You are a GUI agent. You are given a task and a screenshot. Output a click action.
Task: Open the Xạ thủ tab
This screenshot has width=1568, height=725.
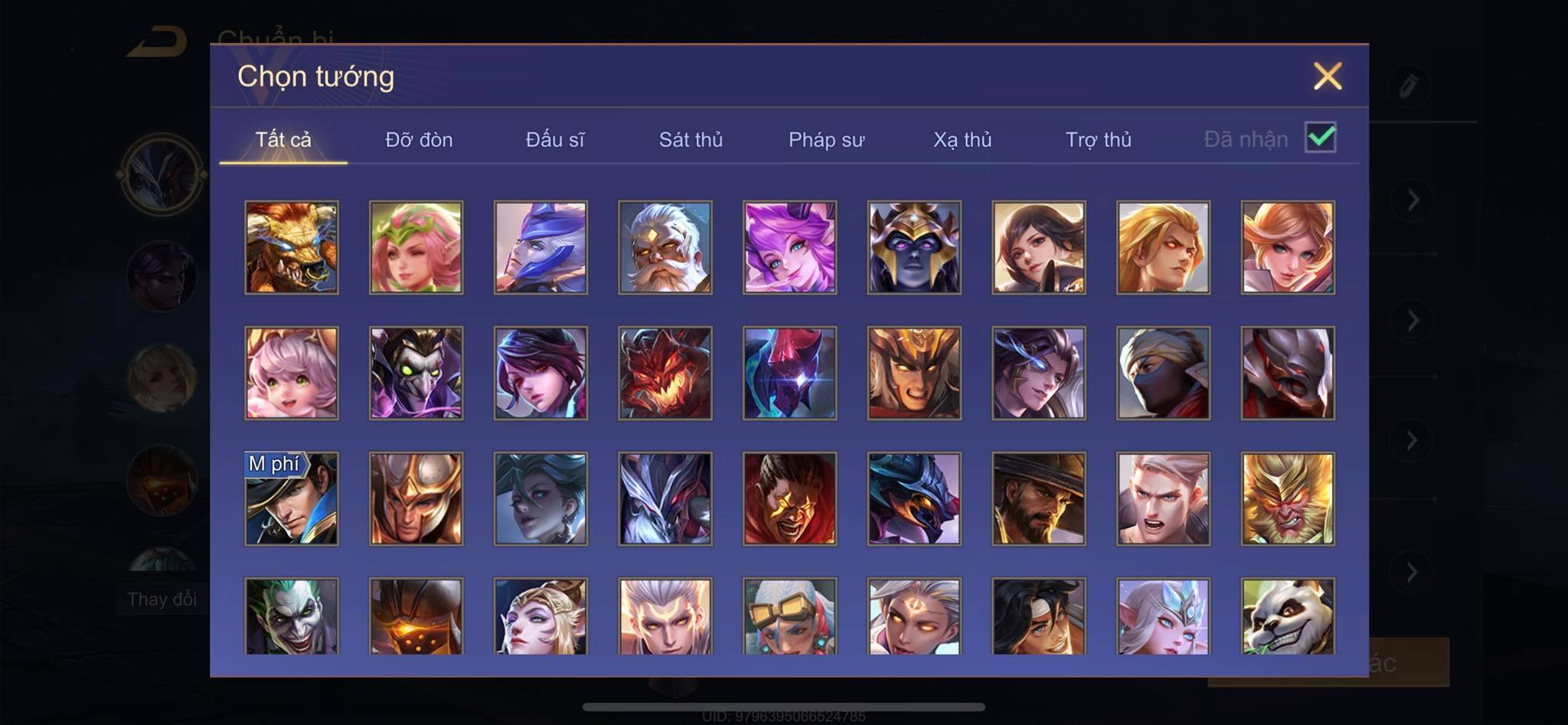pyautogui.click(x=962, y=139)
